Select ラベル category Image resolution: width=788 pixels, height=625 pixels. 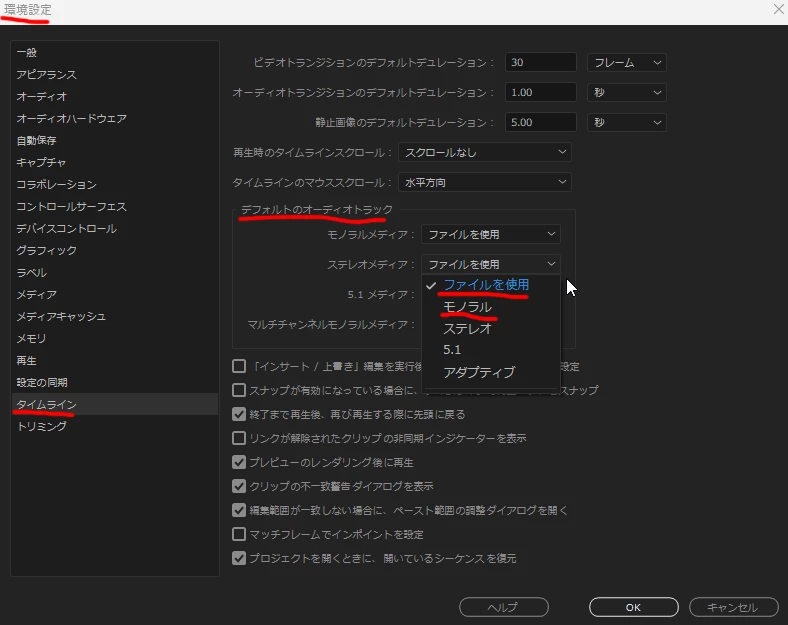tap(31, 272)
